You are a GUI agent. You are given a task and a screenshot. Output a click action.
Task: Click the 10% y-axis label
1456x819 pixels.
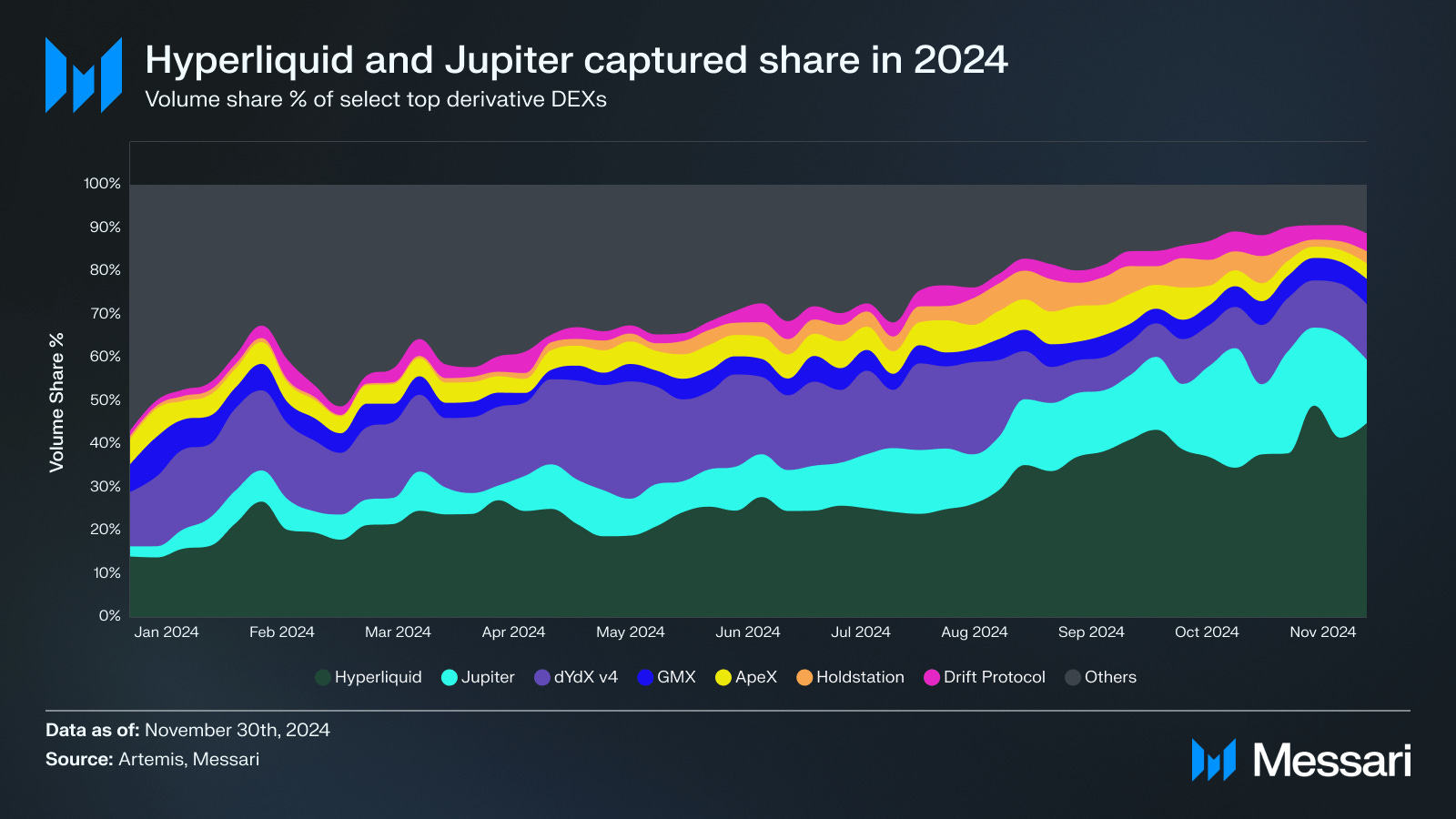coord(106,573)
